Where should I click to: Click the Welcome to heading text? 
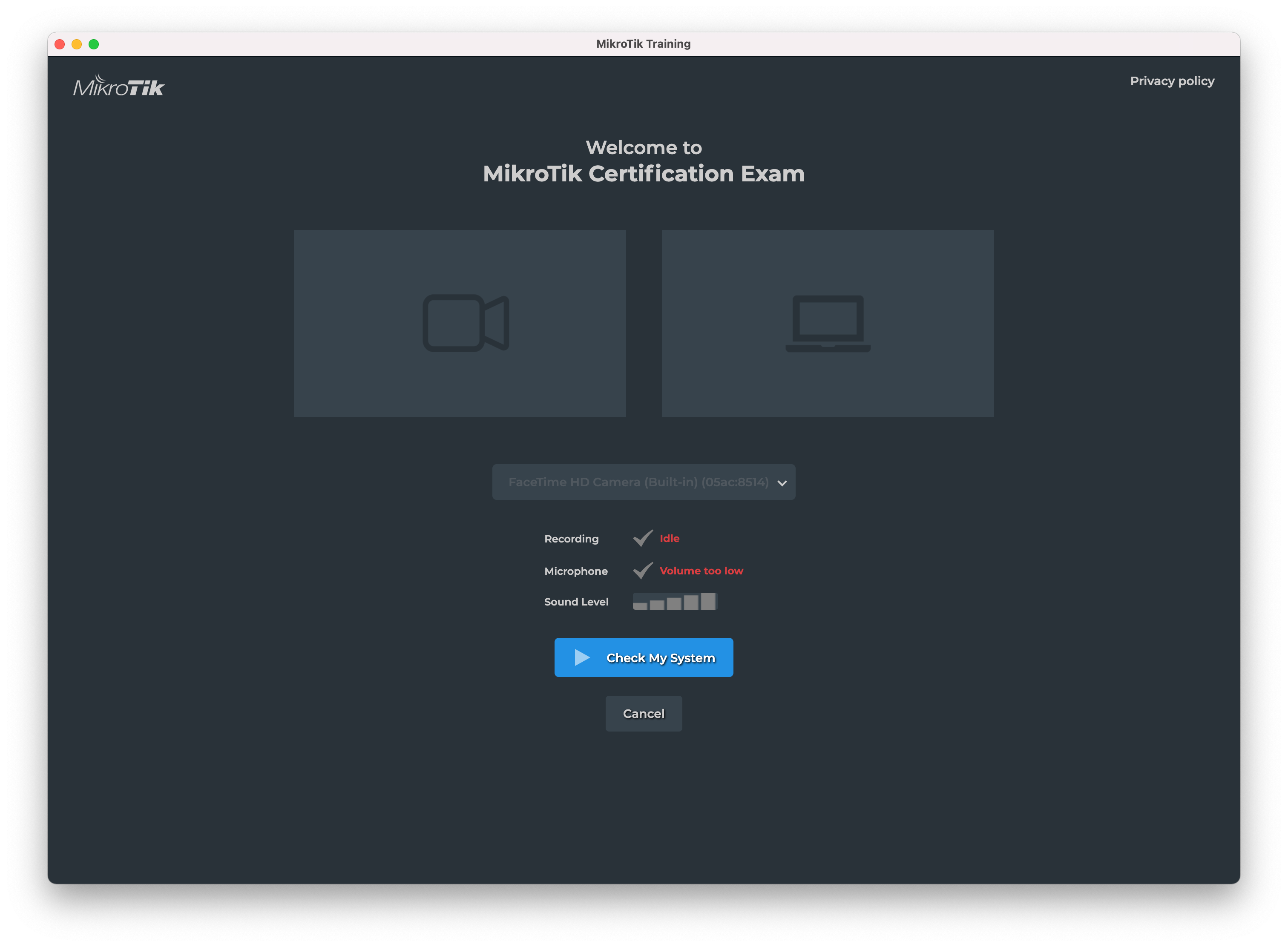click(644, 147)
